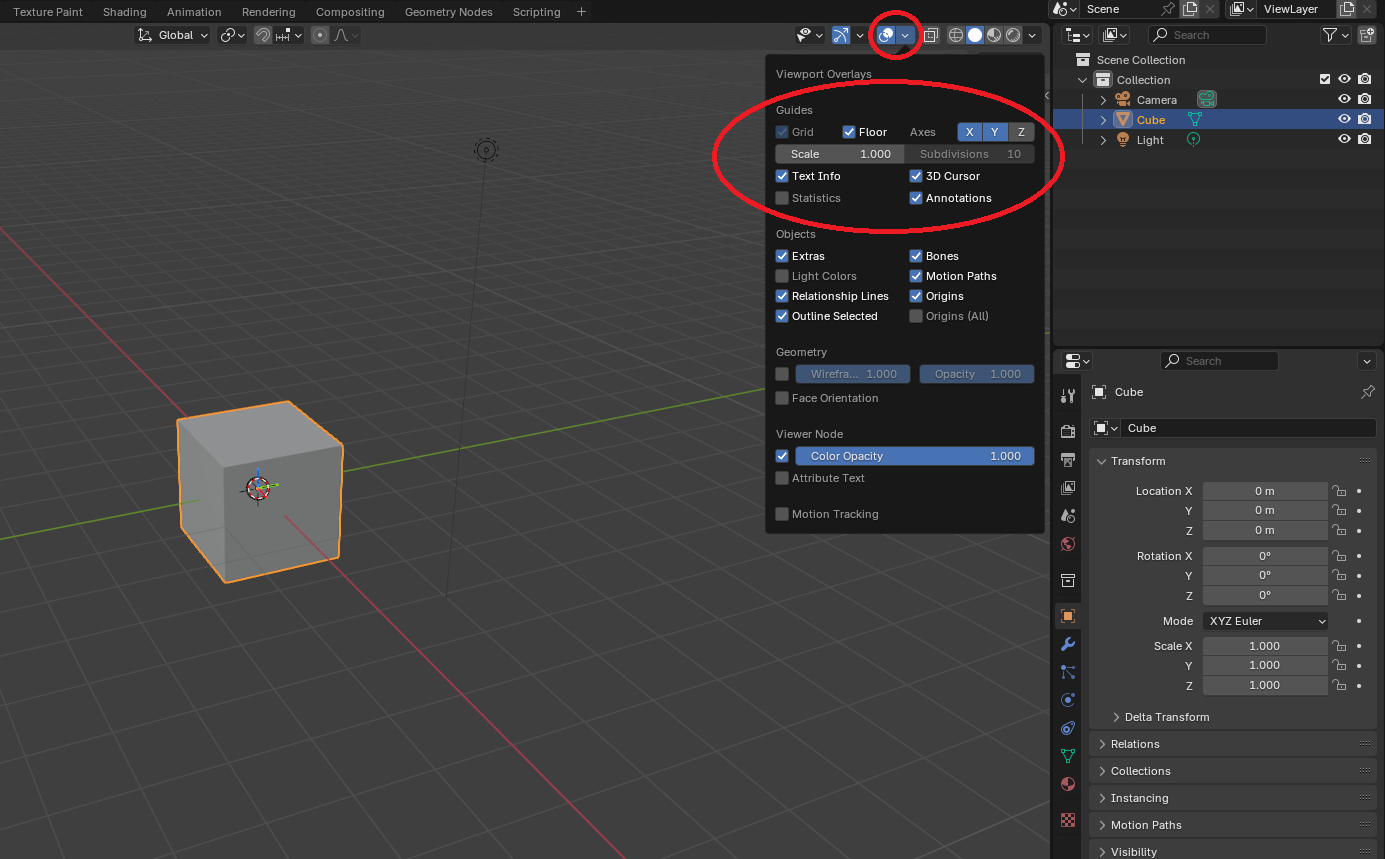Image resolution: width=1385 pixels, height=859 pixels.
Task: Open the Render properties tab
Action: coord(1068,431)
